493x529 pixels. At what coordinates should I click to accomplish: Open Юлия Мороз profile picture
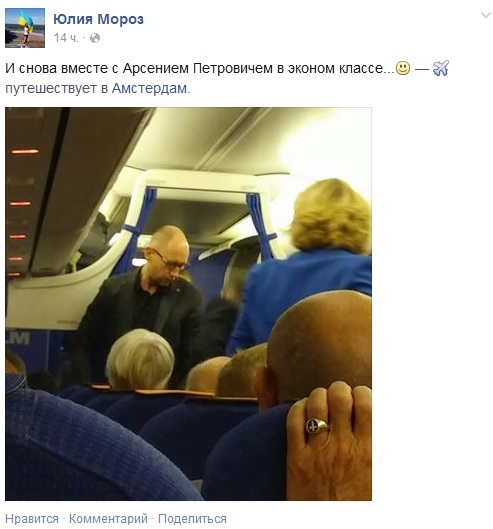tap(25, 28)
